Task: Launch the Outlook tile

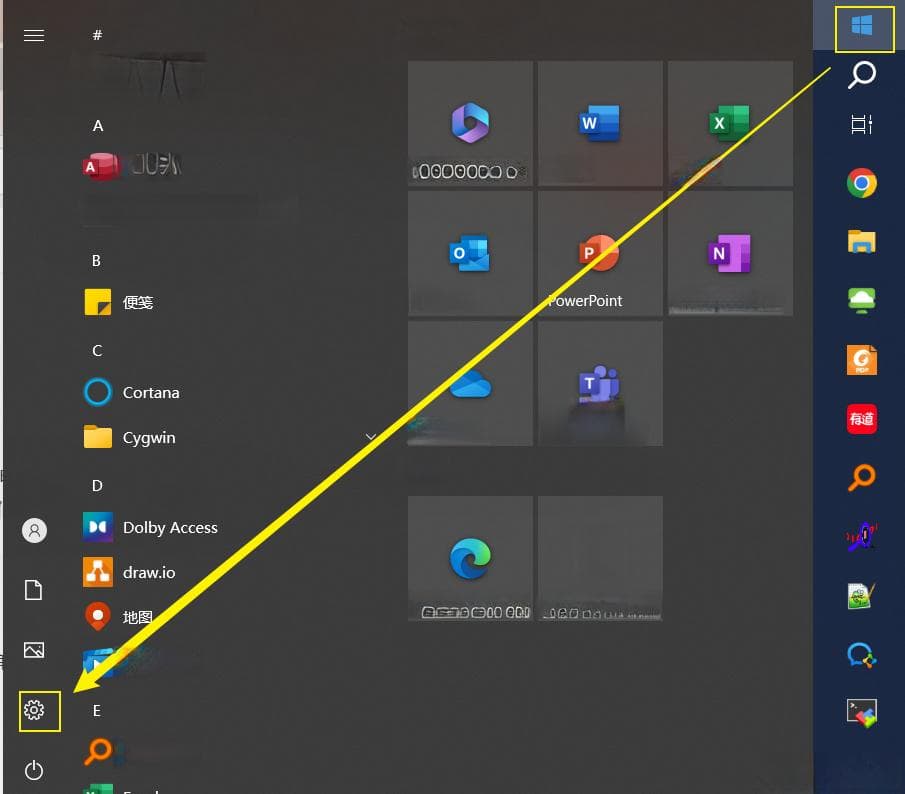Action: pyautogui.click(x=470, y=253)
